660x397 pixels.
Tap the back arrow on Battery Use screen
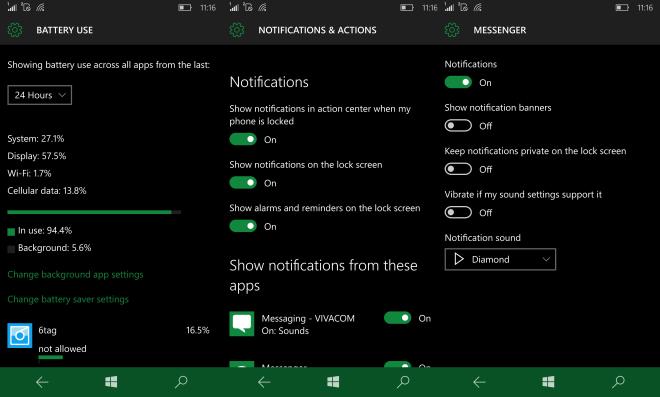(42, 382)
